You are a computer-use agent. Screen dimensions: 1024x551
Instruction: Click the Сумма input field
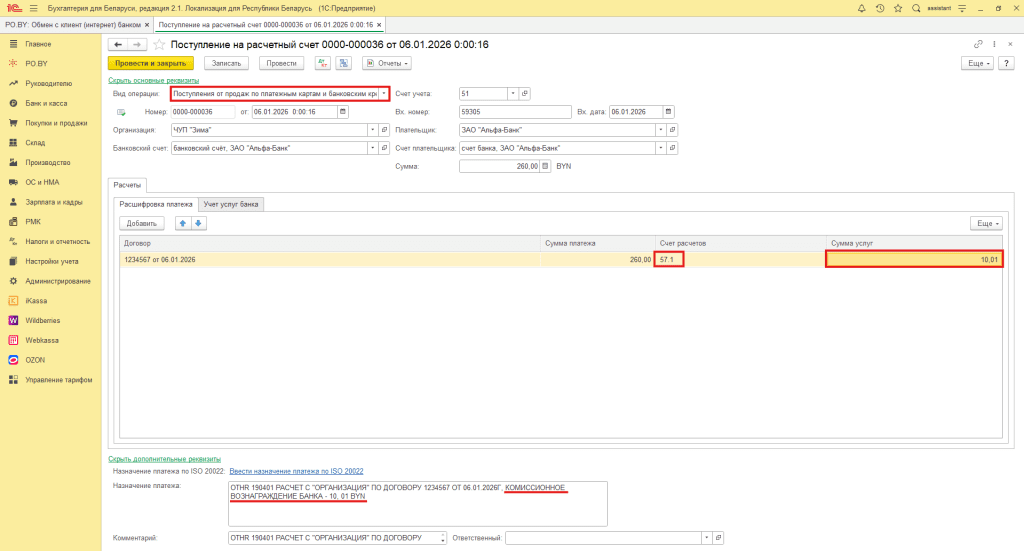499,166
